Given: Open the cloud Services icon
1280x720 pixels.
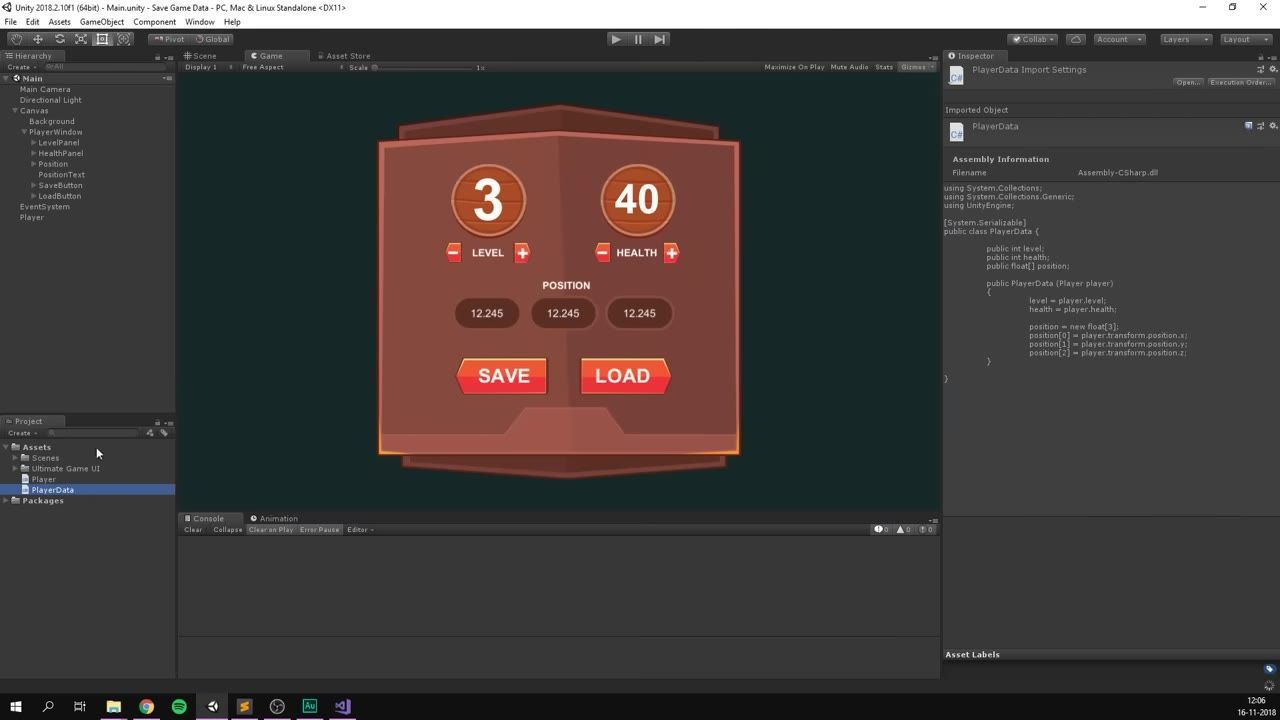Looking at the screenshot, I should pos(1076,39).
